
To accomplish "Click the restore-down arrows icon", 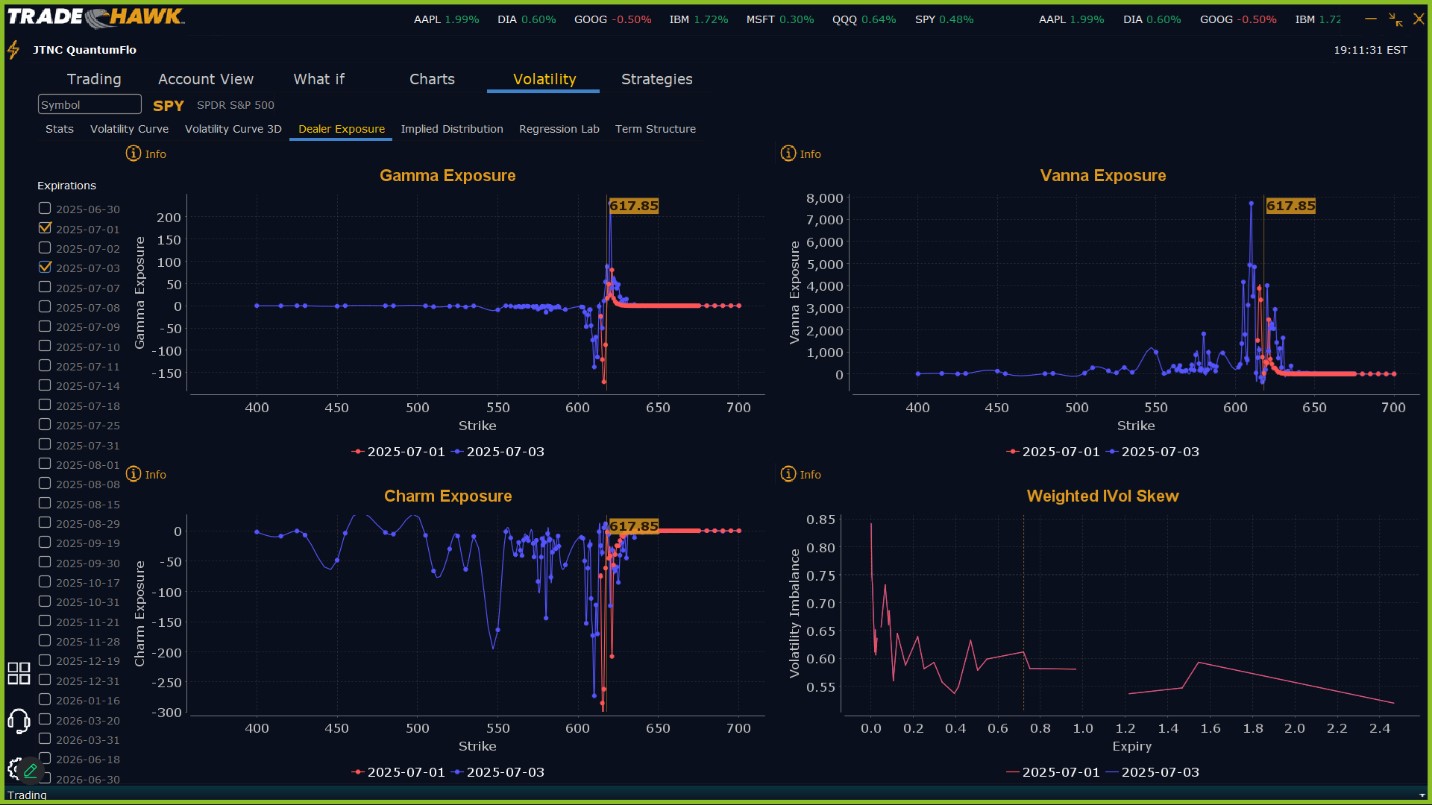I will pos(1396,19).
